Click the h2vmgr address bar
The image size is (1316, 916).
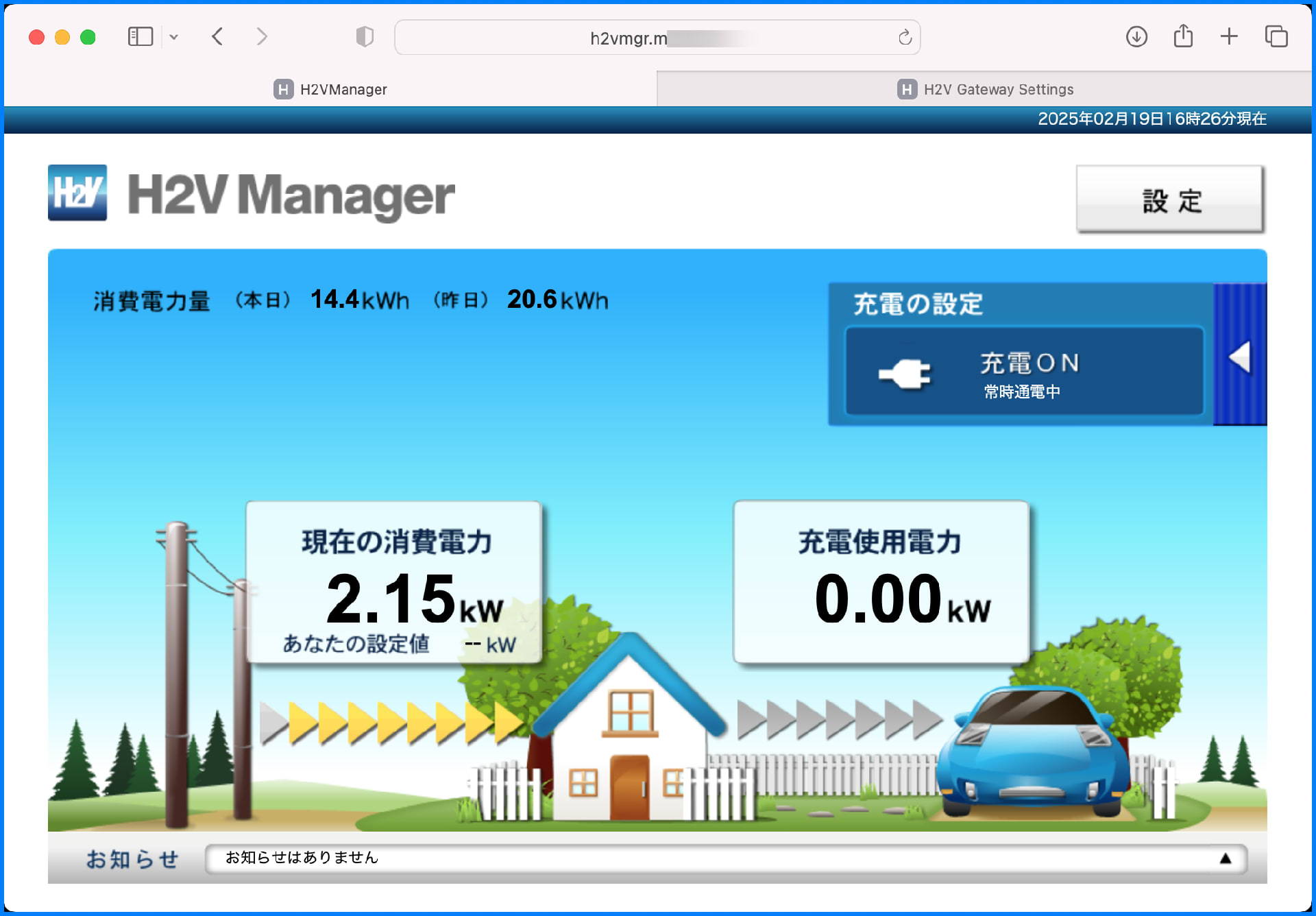click(x=657, y=38)
